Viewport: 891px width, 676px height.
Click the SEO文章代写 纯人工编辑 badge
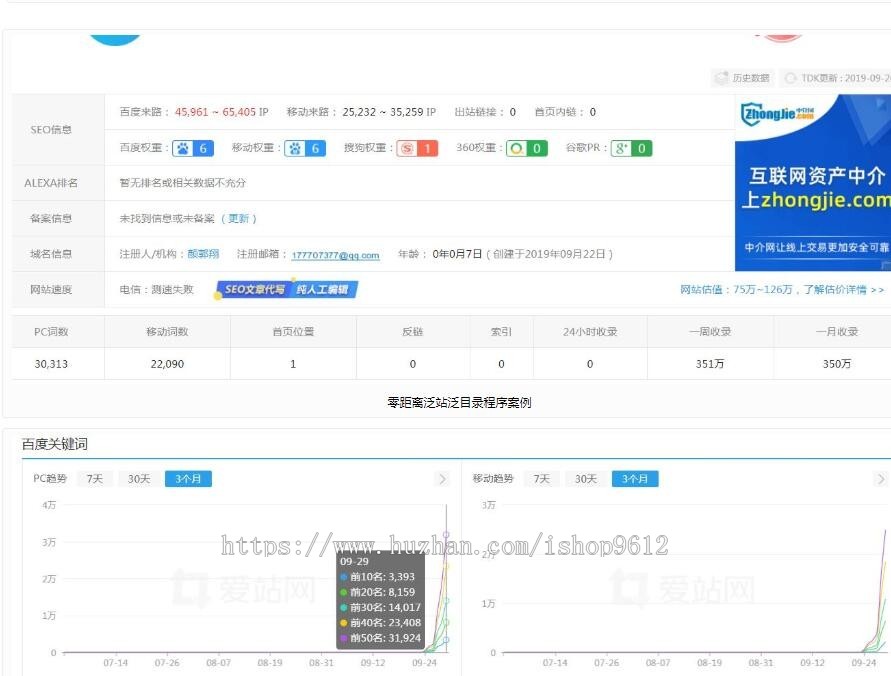click(x=289, y=289)
